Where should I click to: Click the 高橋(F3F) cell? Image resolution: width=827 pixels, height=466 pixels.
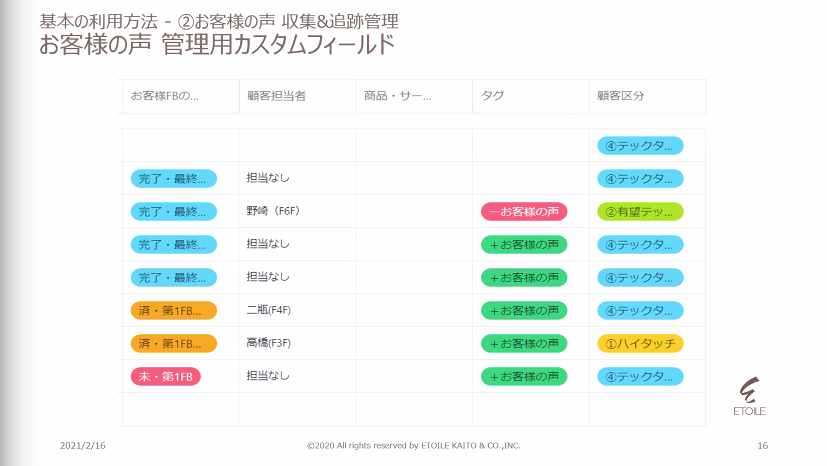[270, 344]
